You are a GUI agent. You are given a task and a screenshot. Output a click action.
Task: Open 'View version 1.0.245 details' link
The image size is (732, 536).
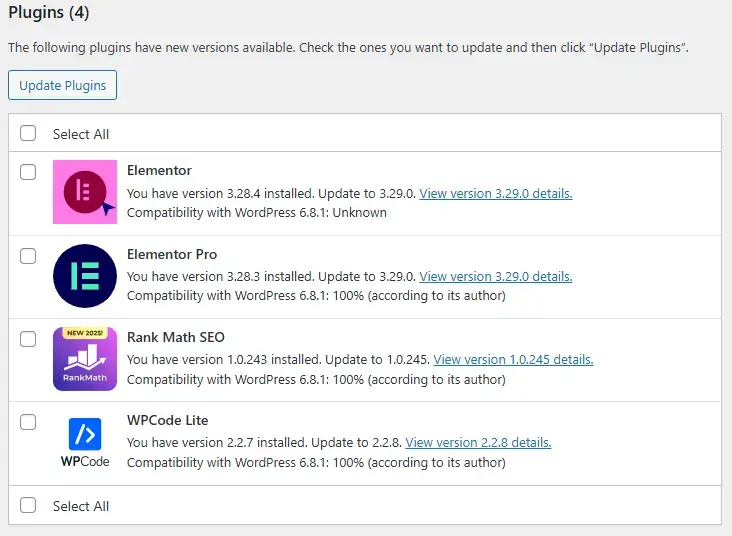(x=513, y=360)
